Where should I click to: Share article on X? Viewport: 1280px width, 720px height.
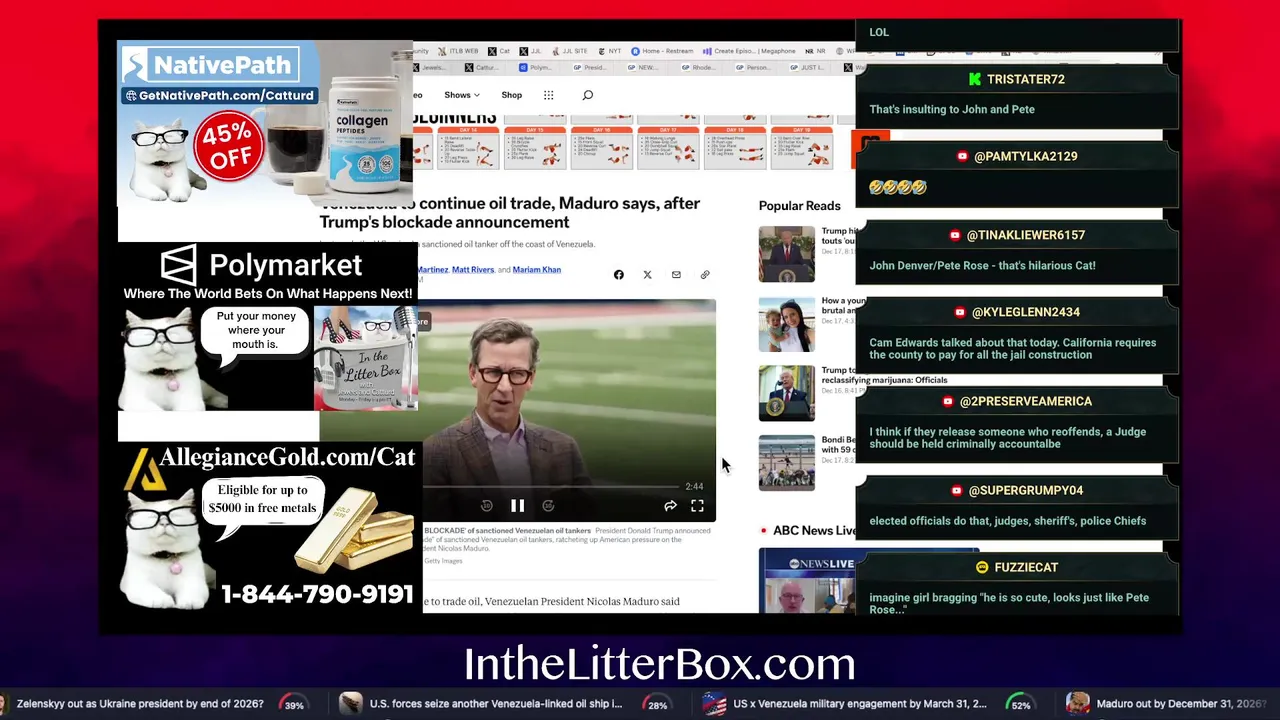647,275
